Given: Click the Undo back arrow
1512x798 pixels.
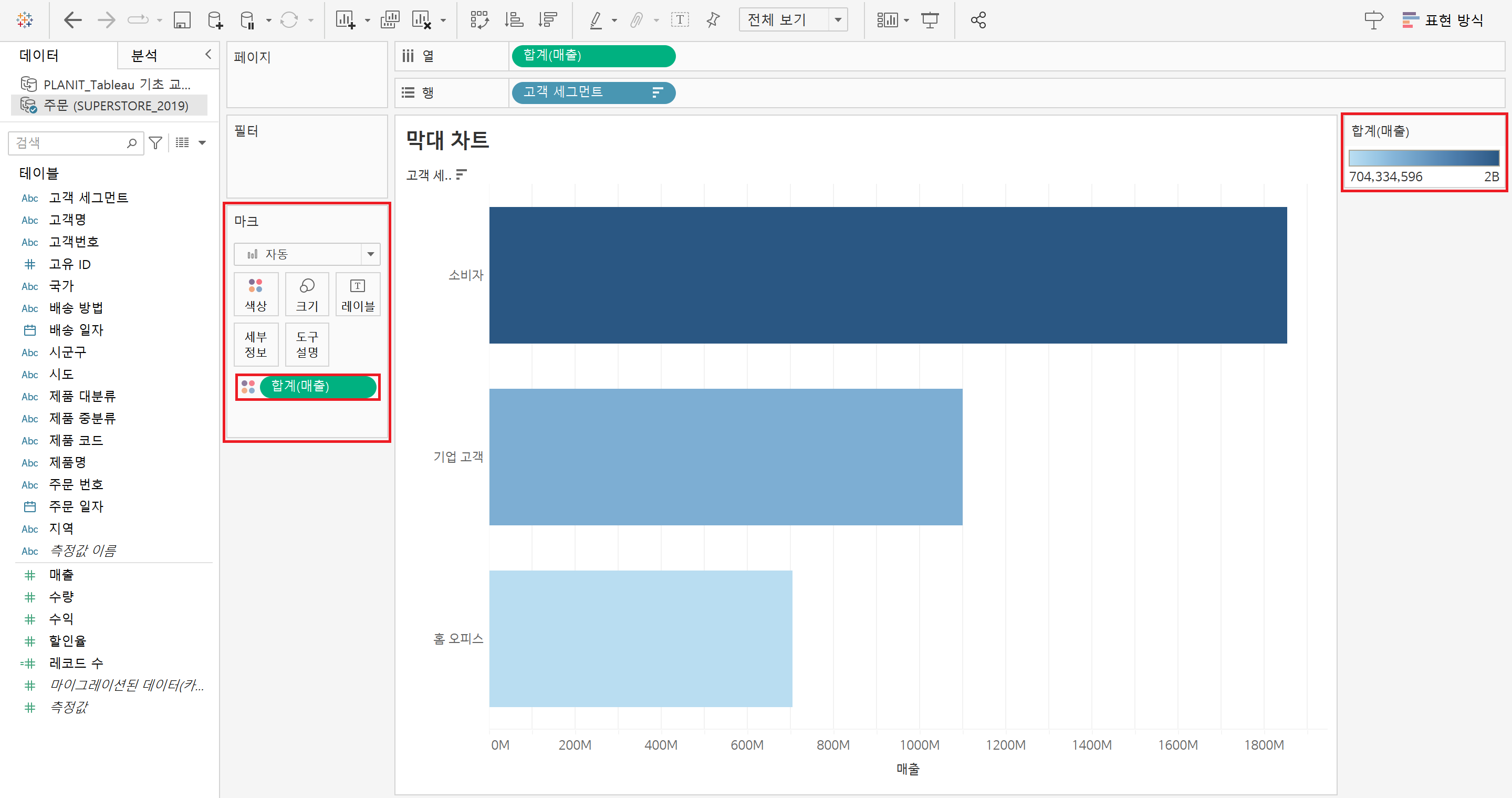Looking at the screenshot, I should 73,20.
